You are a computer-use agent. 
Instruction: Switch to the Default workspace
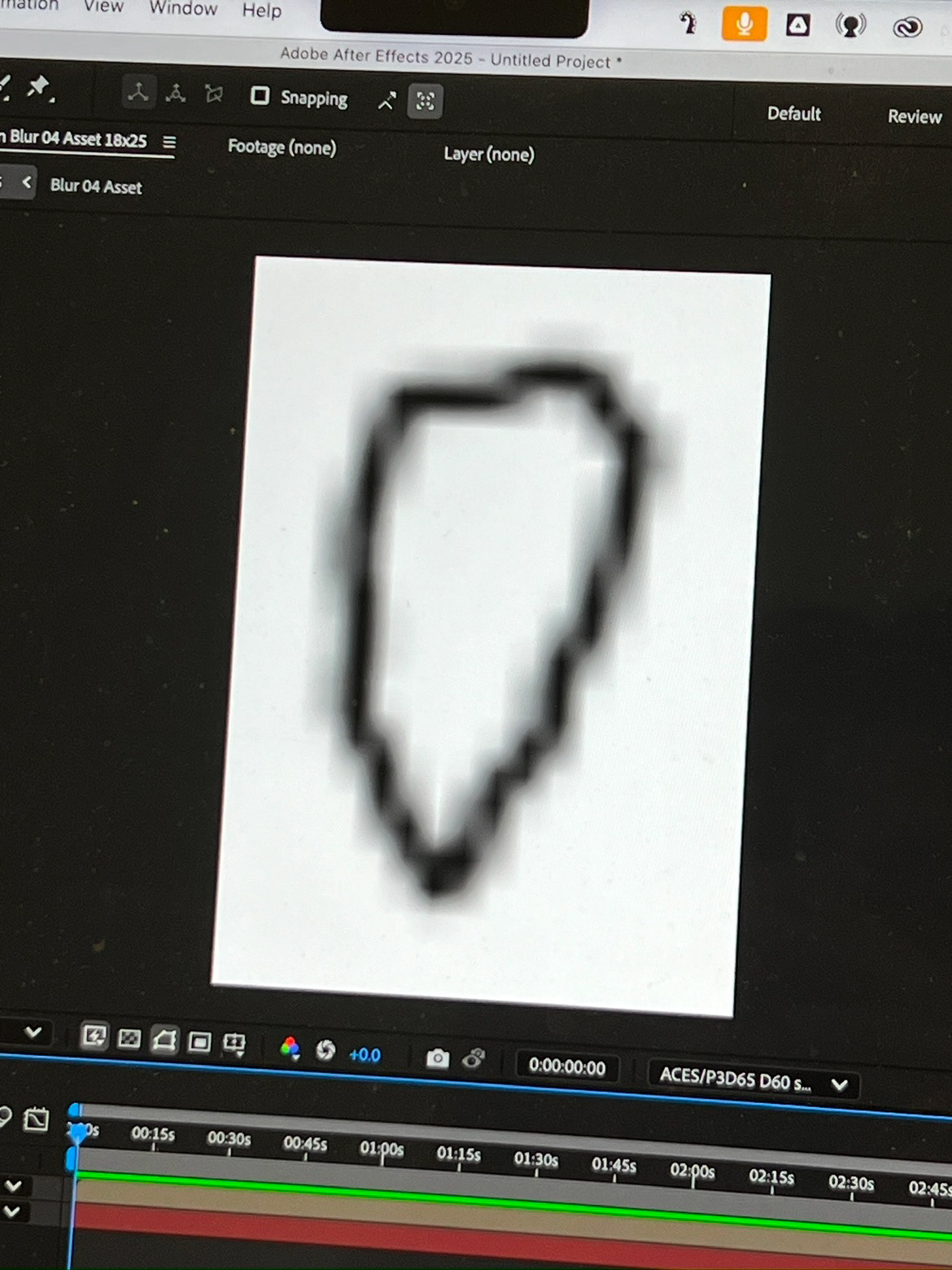[x=793, y=114]
